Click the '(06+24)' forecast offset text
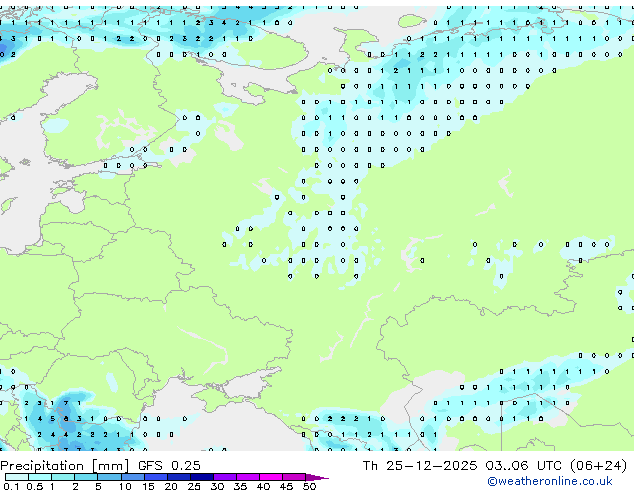The image size is (634, 490). 598,466
